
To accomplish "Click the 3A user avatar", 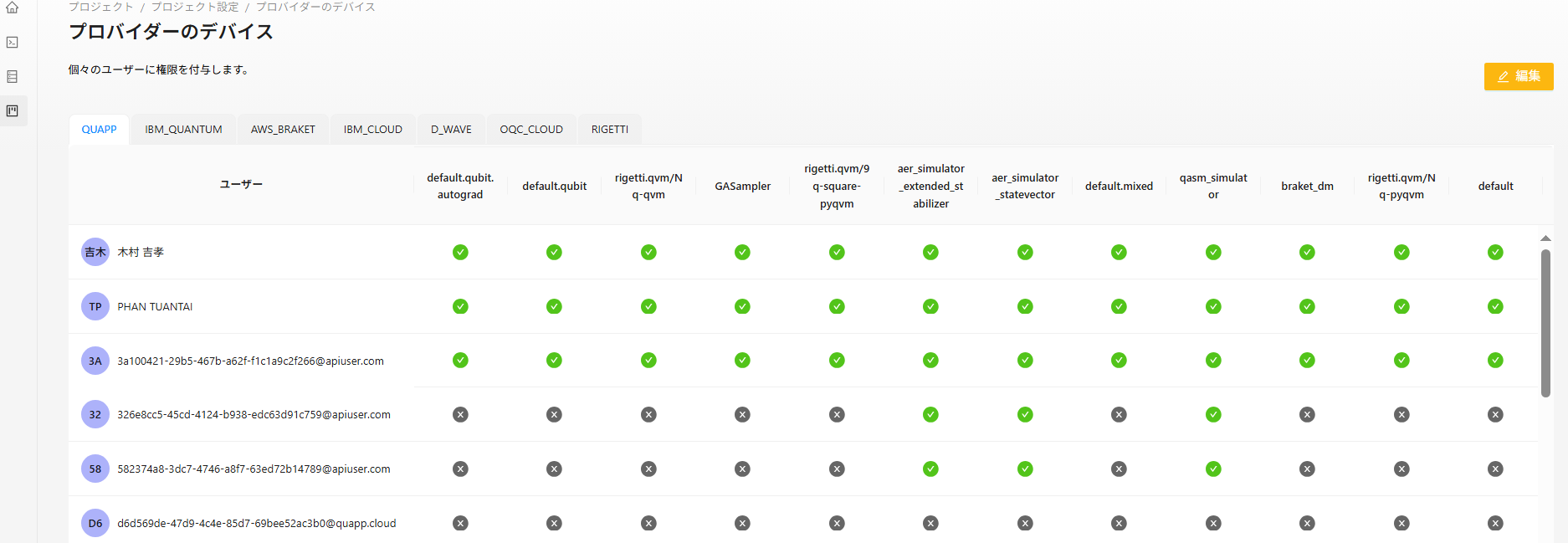I will click(95, 361).
